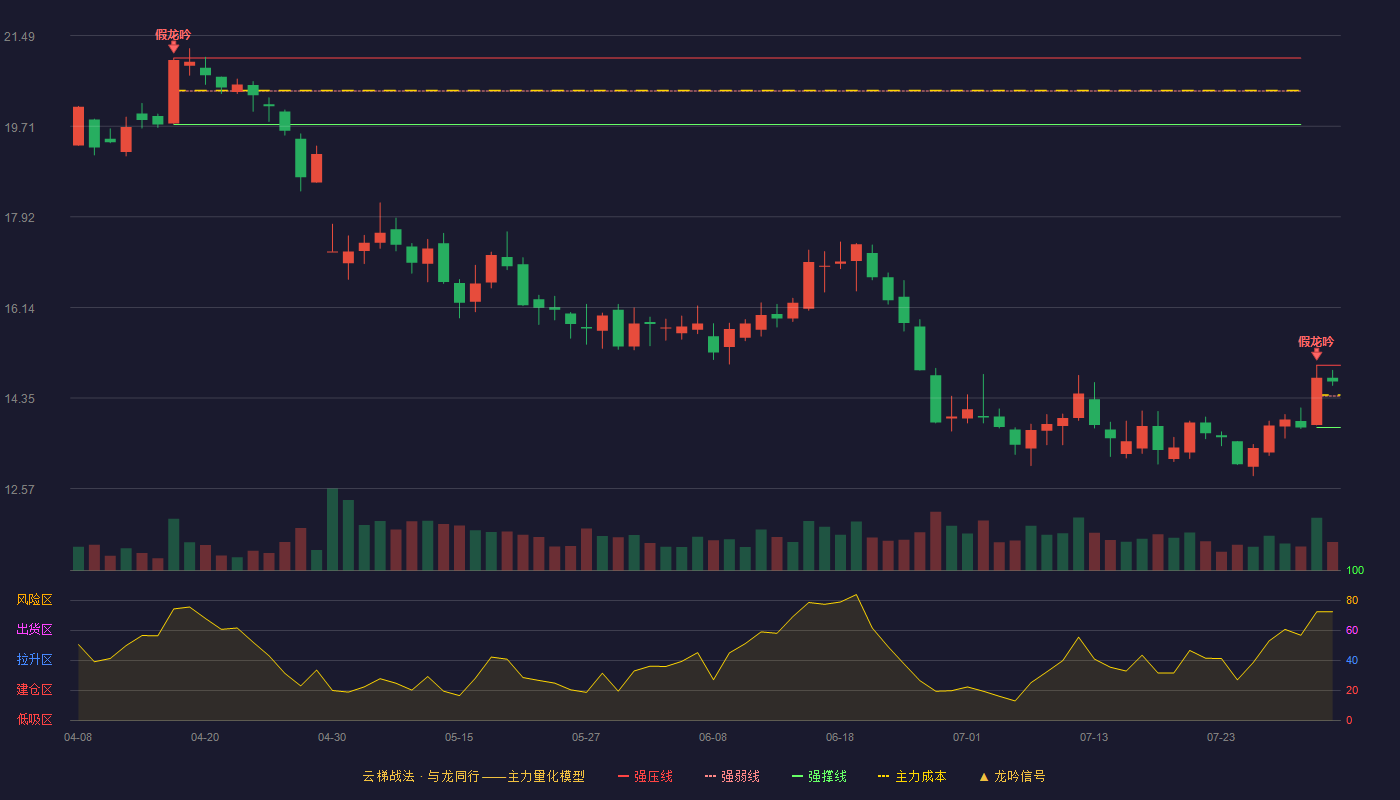Screen dimensions: 1400x800
Task: Toggle the 强撑线 legend series
Action: tap(819, 776)
